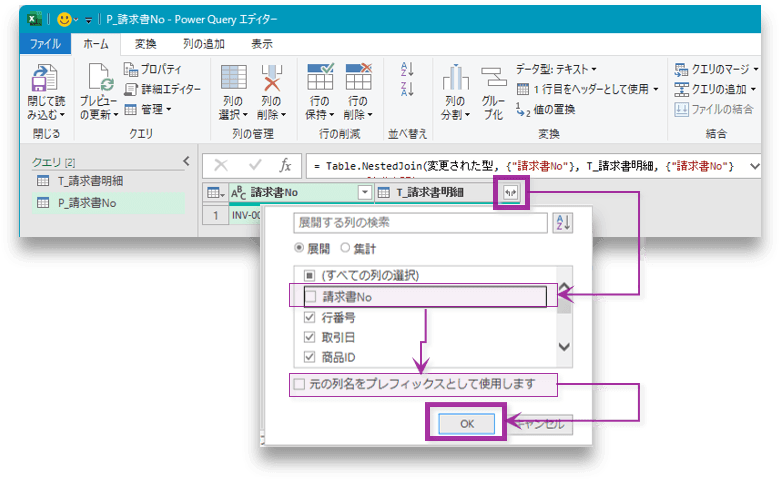780x480 pixels.
Task: Click the column search input field
Action: [x=419, y=222]
